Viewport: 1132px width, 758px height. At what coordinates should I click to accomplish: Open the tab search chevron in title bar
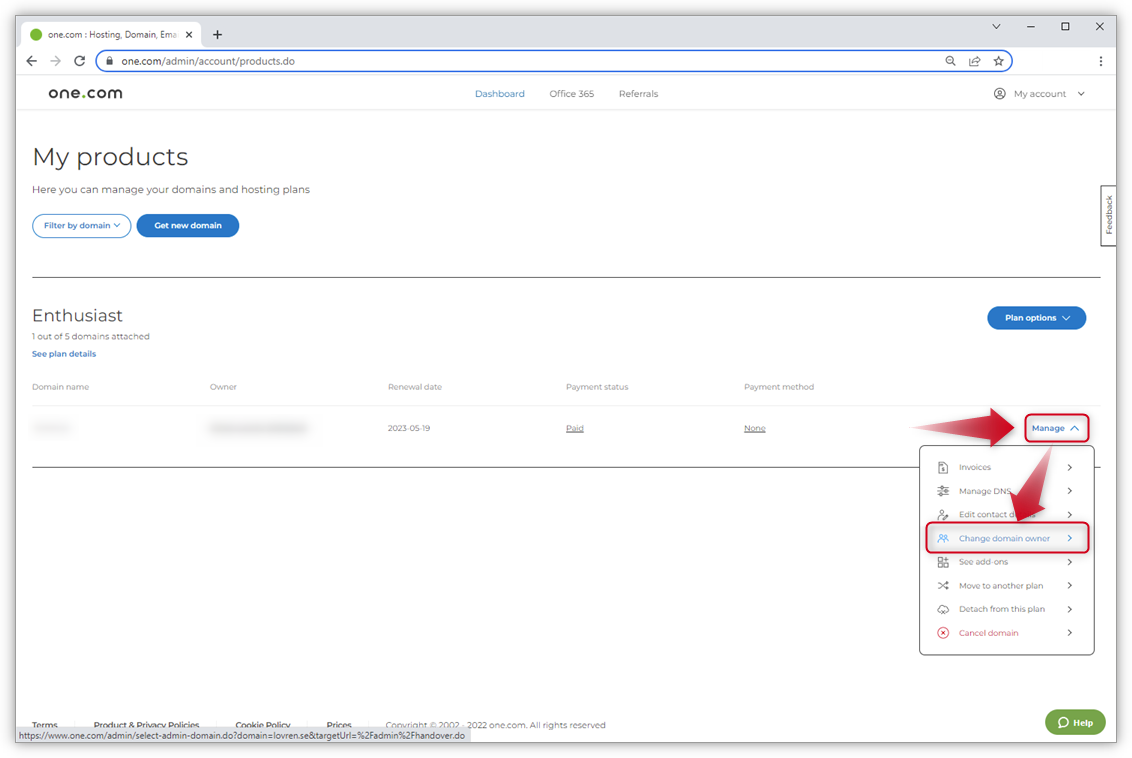[x=996, y=27]
